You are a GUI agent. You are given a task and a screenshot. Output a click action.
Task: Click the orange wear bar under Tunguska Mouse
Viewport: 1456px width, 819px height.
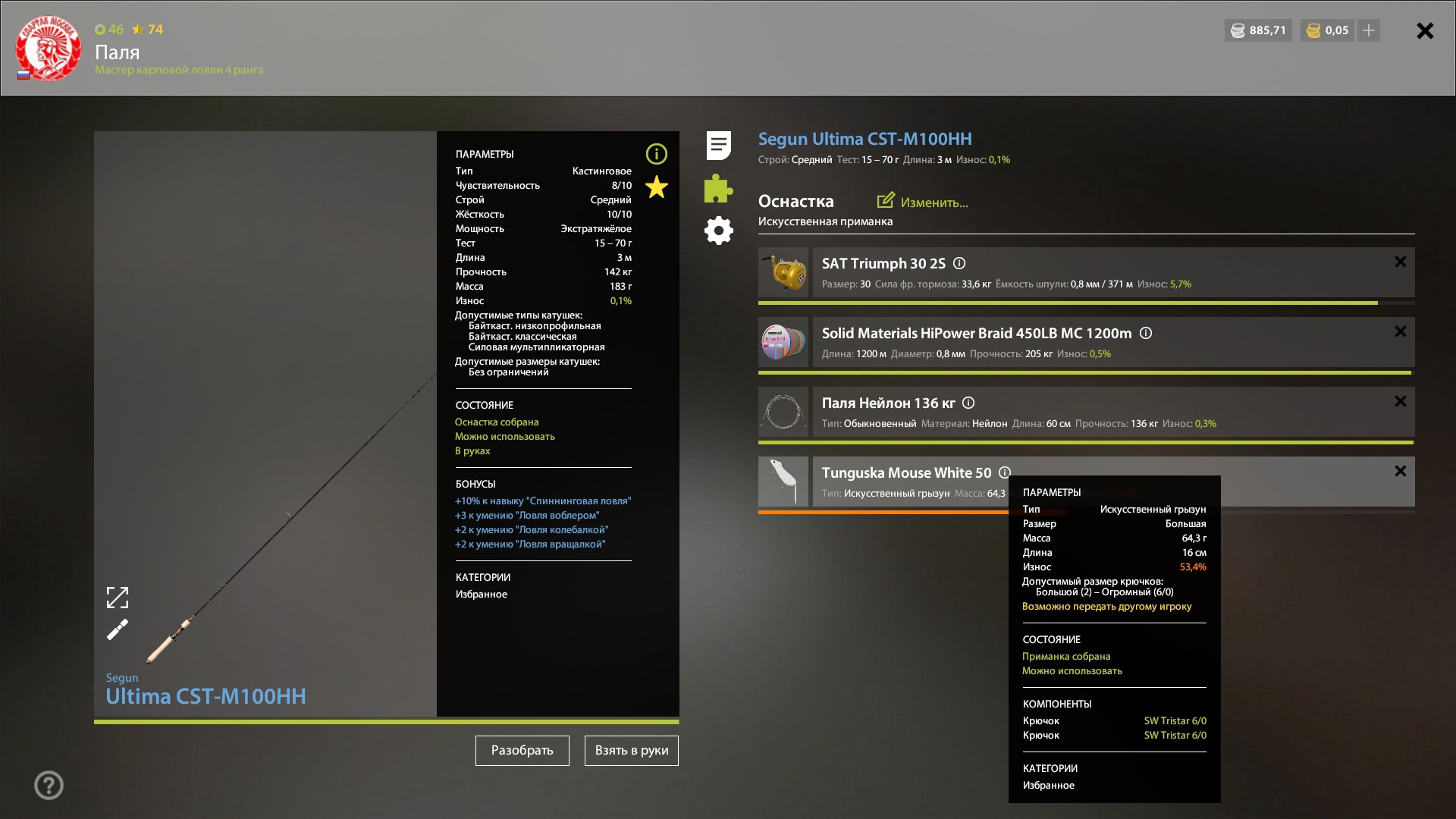(883, 512)
